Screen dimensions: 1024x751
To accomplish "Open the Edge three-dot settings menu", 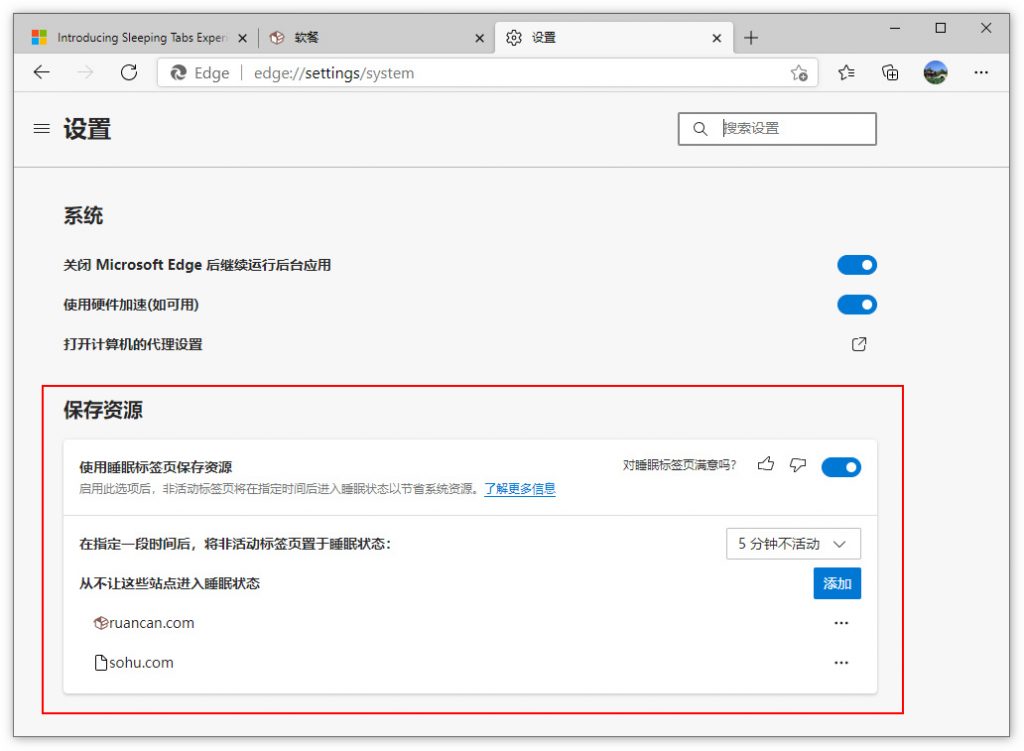I will [981, 72].
